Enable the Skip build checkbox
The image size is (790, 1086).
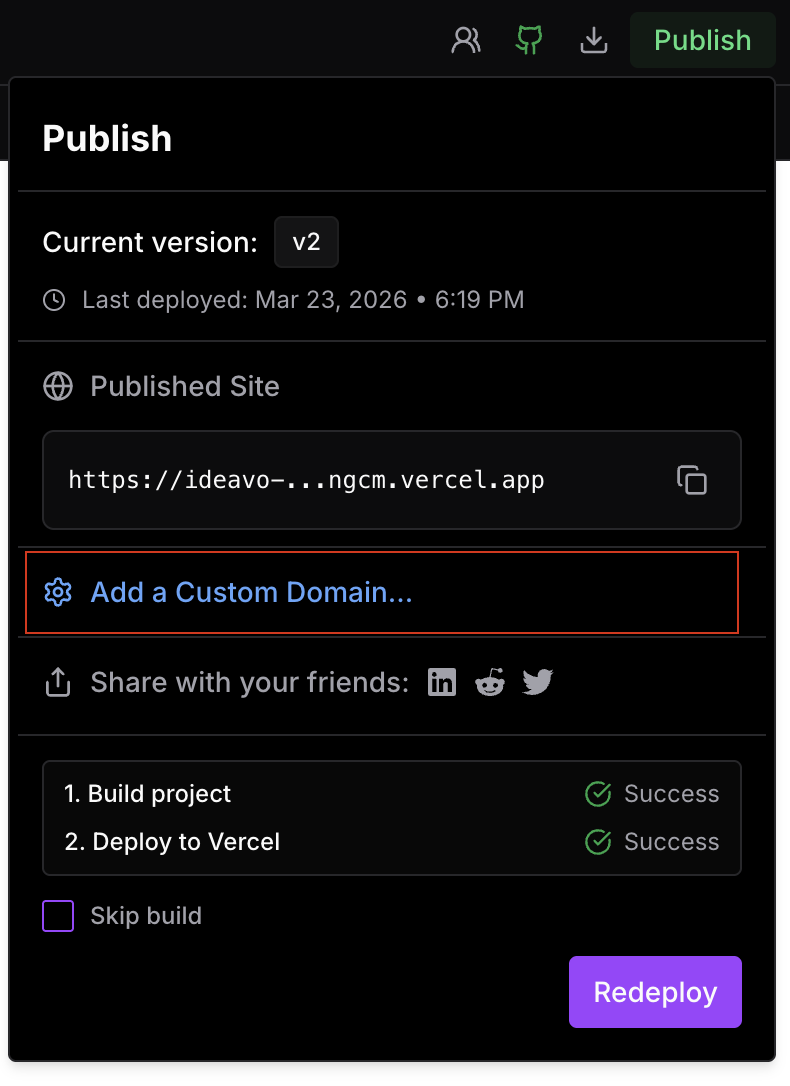[x=58, y=916]
